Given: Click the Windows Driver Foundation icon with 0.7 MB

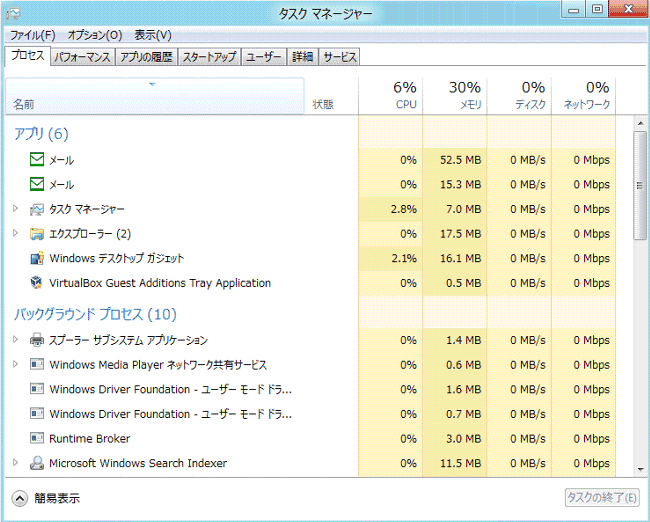Looking at the screenshot, I should coord(37,413).
